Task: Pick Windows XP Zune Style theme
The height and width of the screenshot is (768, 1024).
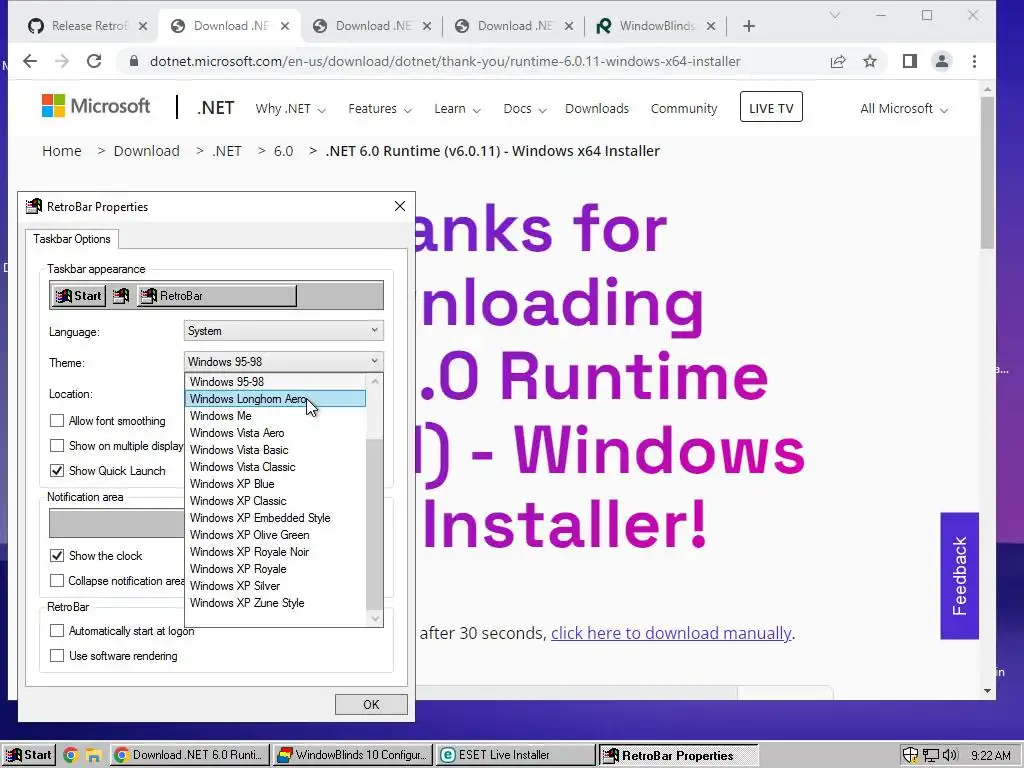Action: coord(276,602)
